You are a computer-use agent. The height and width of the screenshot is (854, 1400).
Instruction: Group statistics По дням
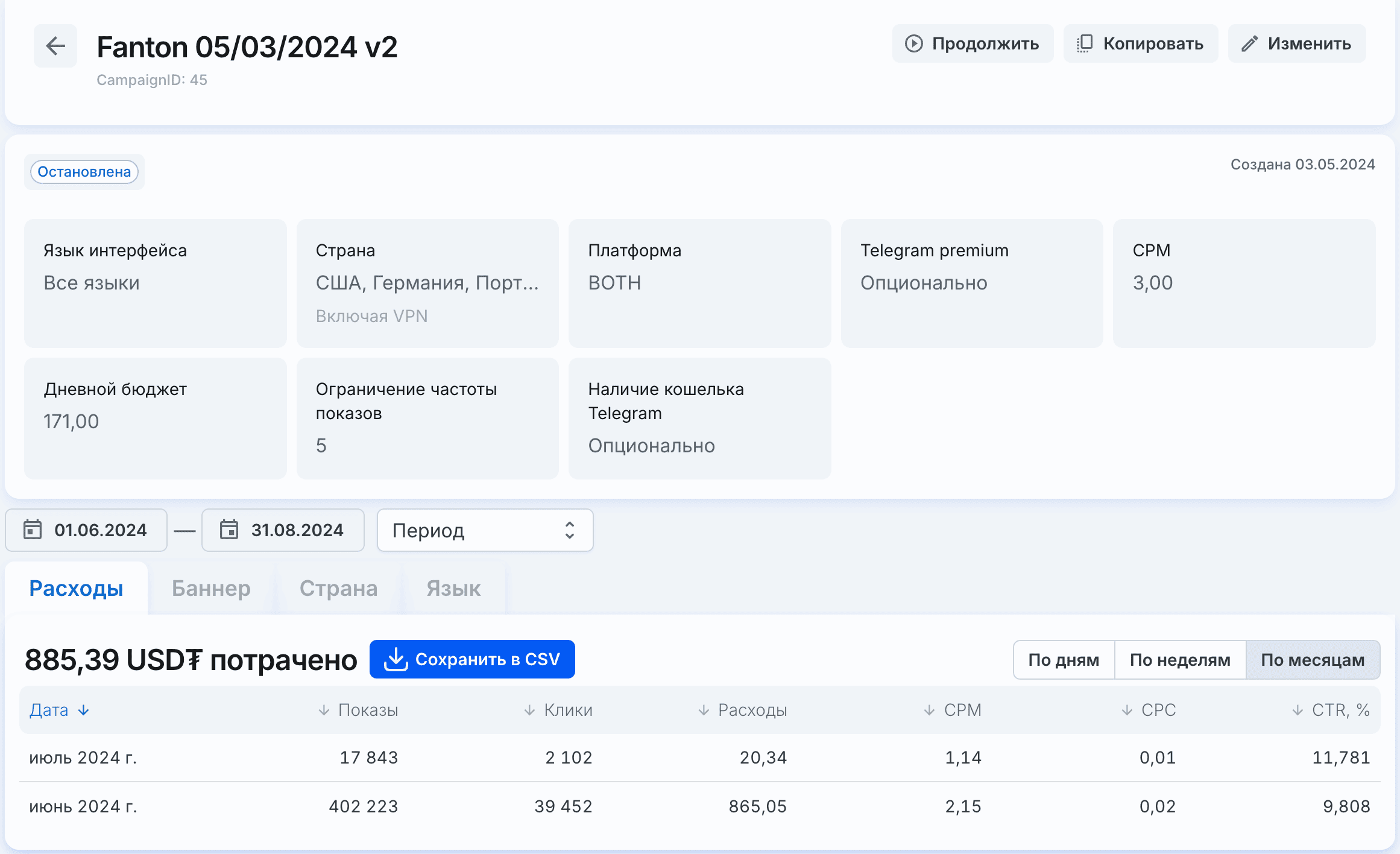click(x=1064, y=660)
